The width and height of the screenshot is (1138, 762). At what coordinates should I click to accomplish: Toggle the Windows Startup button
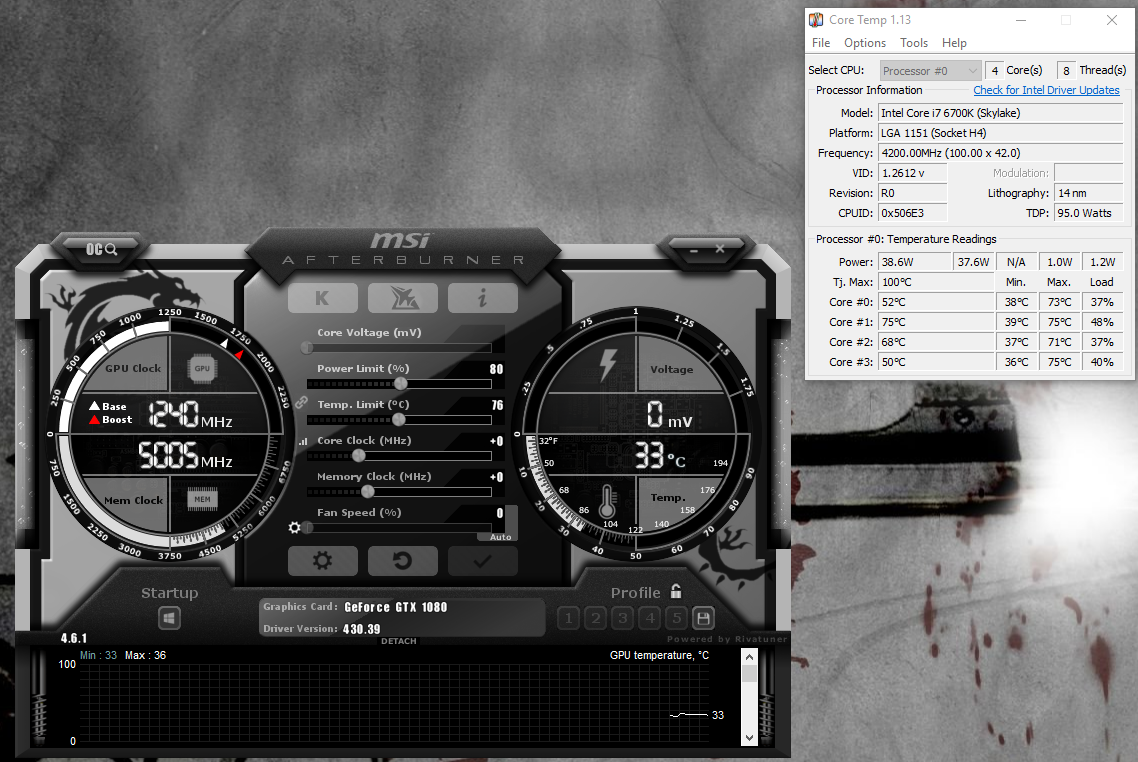point(169,618)
